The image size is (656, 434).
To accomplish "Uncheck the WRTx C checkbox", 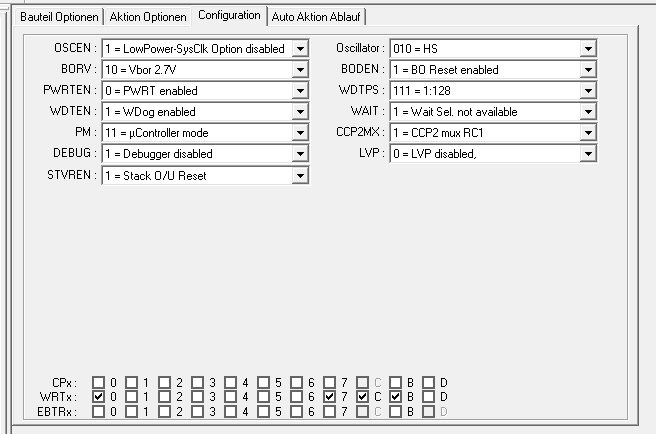I will pyautogui.click(x=362, y=396).
